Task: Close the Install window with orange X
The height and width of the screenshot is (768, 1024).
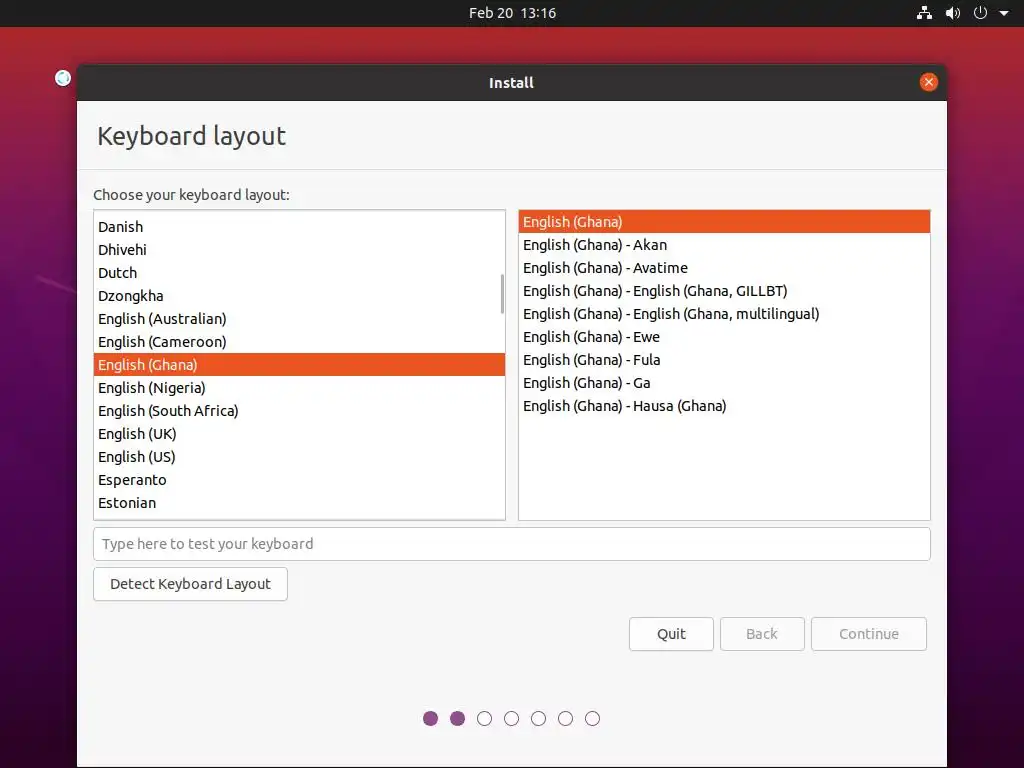Action: pos(928,82)
